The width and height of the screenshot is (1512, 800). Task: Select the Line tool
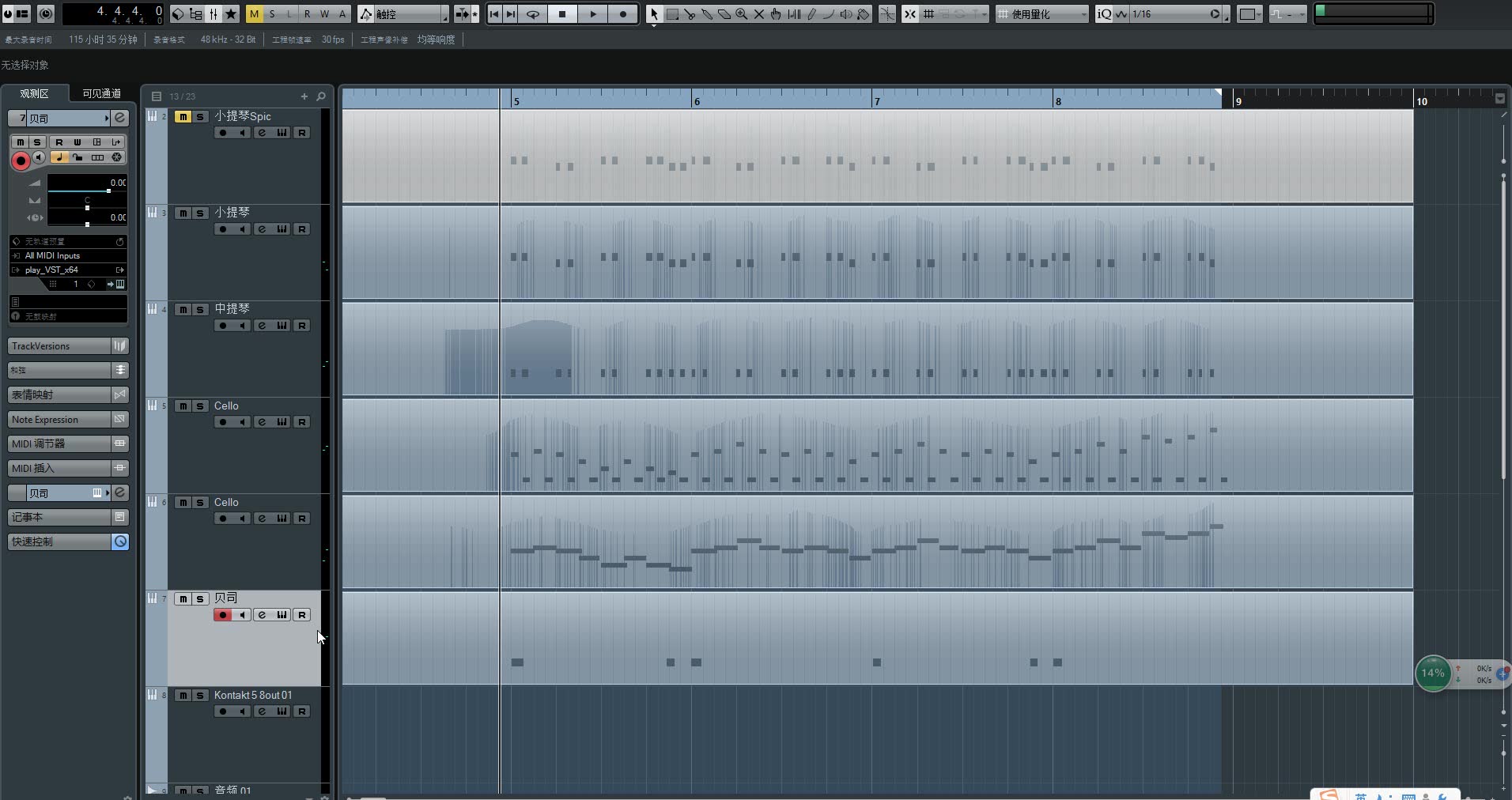(x=829, y=14)
